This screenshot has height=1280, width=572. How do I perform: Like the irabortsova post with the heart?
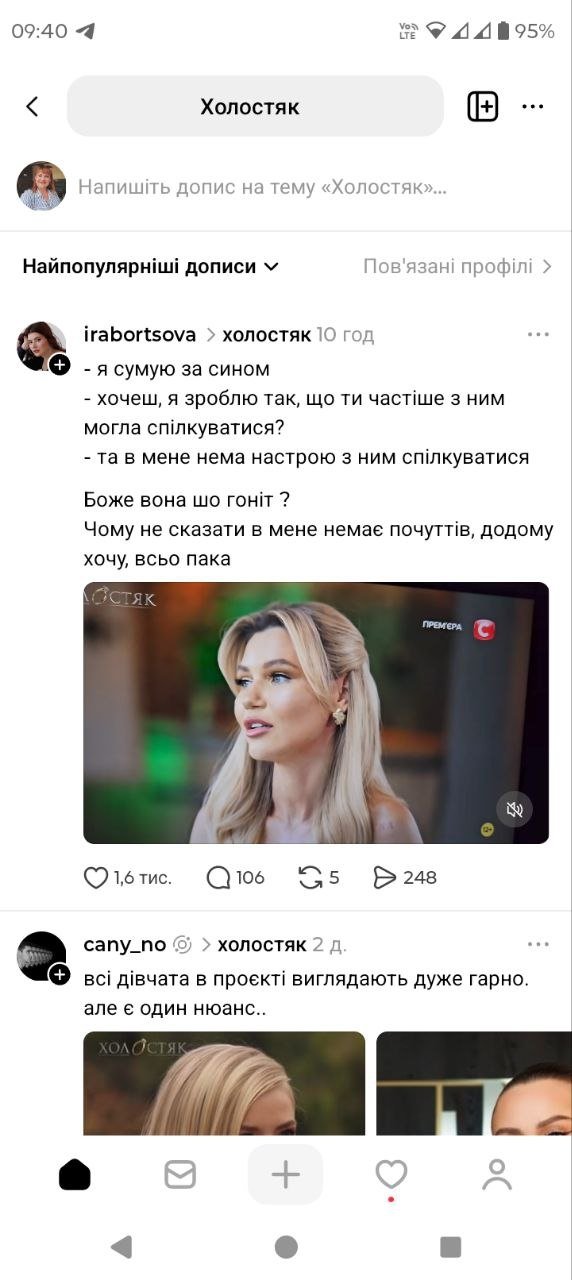click(x=96, y=878)
